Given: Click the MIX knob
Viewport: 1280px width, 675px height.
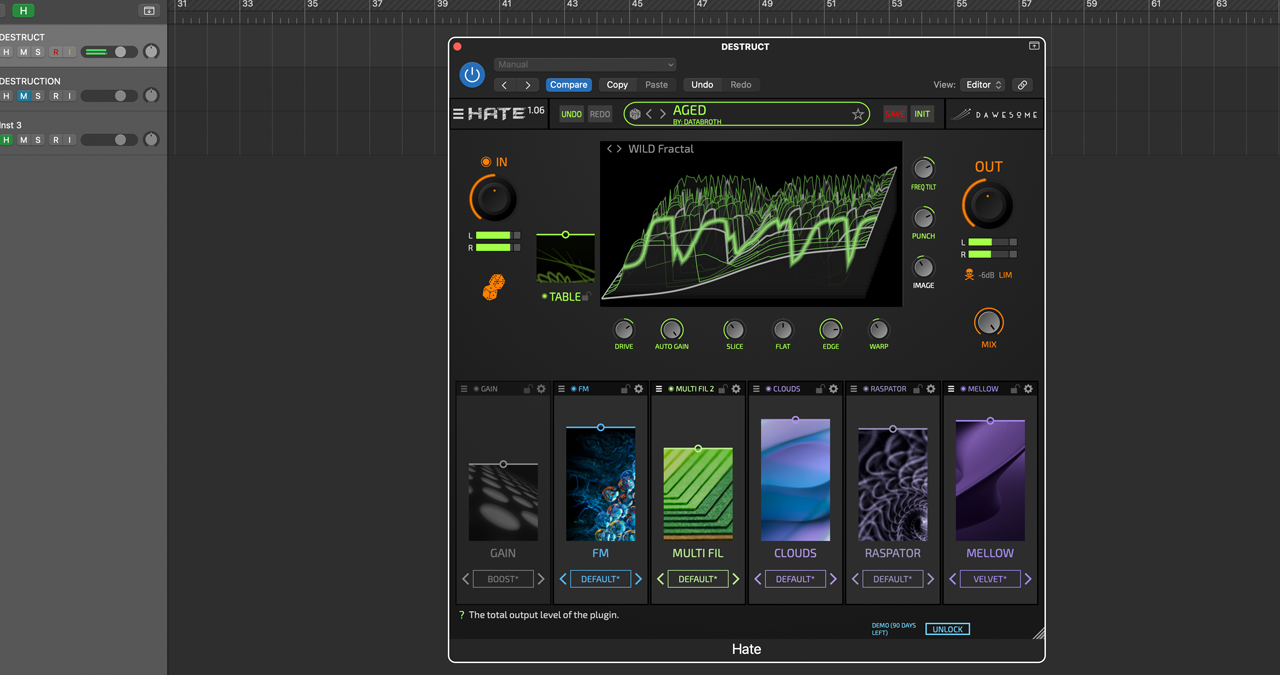Looking at the screenshot, I should click(988, 322).
